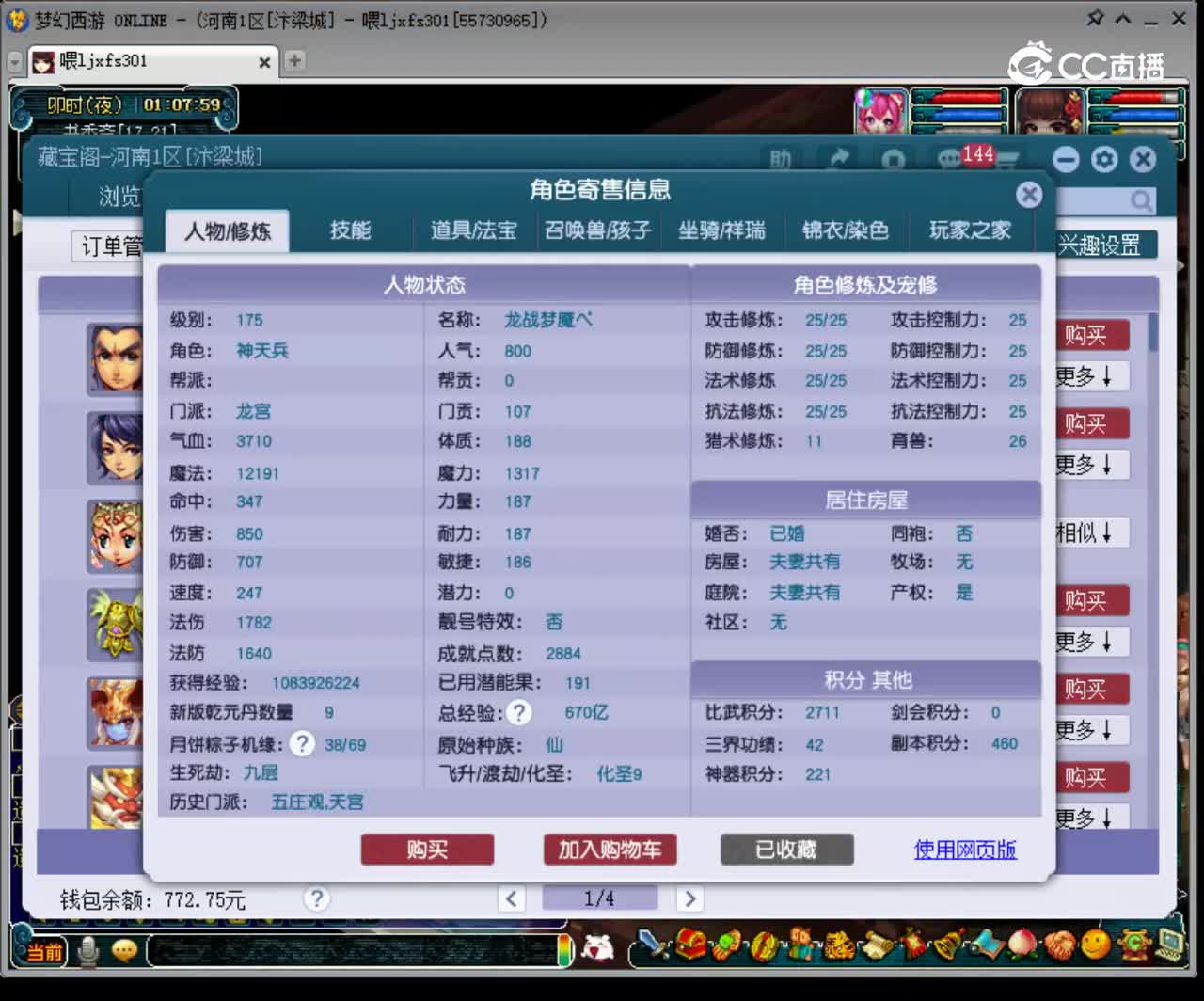Click the 助 help icon on the 藏宝阁 window

(780, 158)
